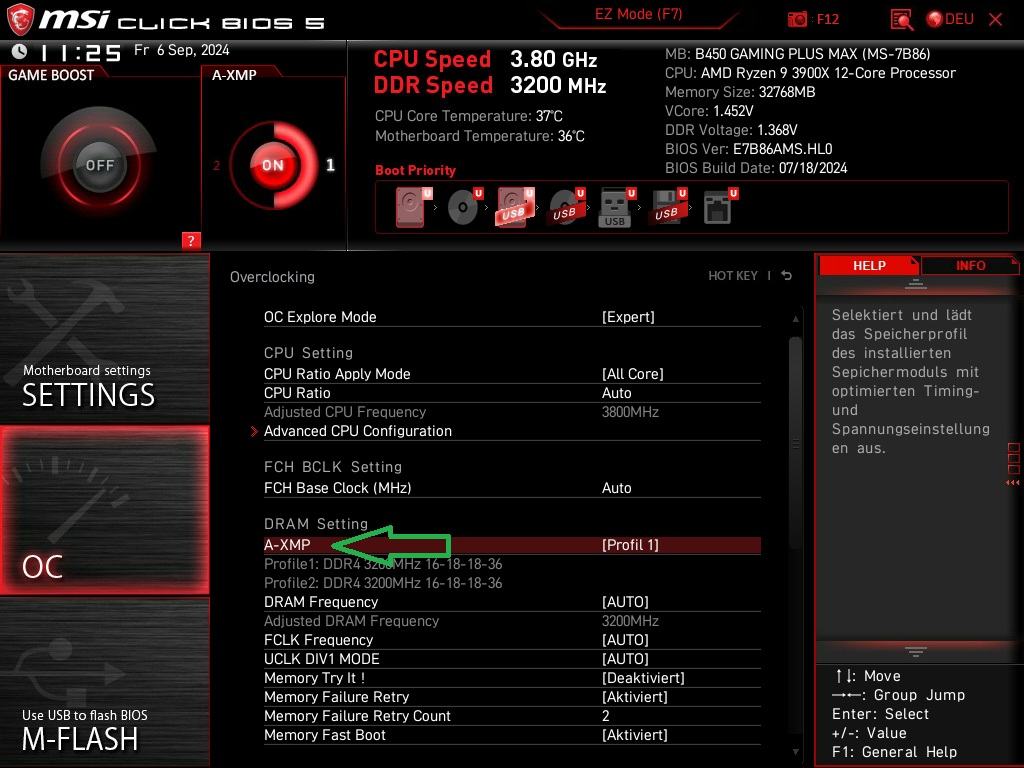Open the OC overclocking section
Viewport: 1024px width, 768px height.
click(x=104, y=510)
